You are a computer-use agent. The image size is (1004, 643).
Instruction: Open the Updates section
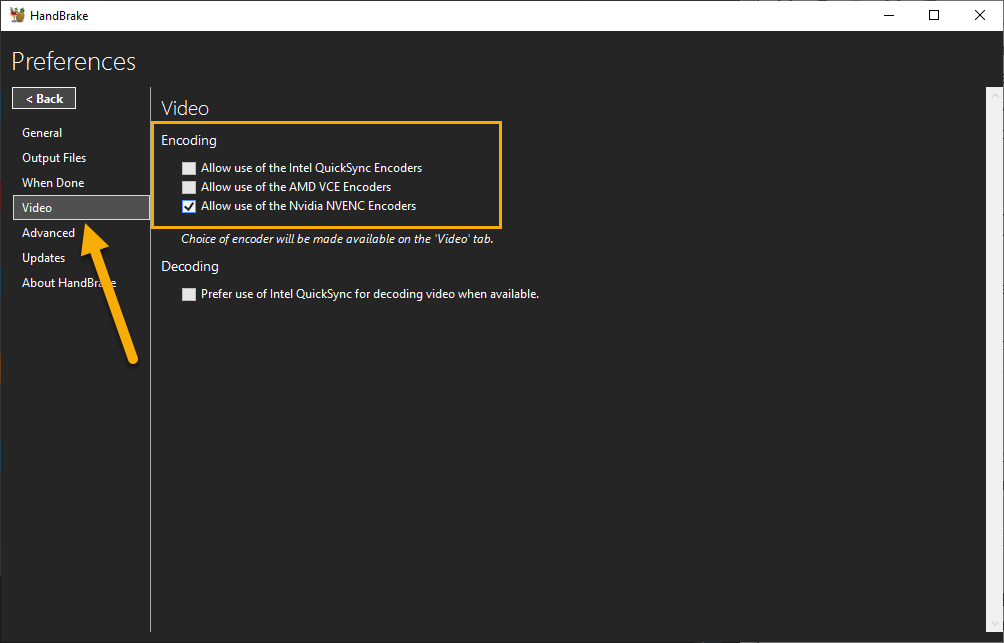[43, 257]
